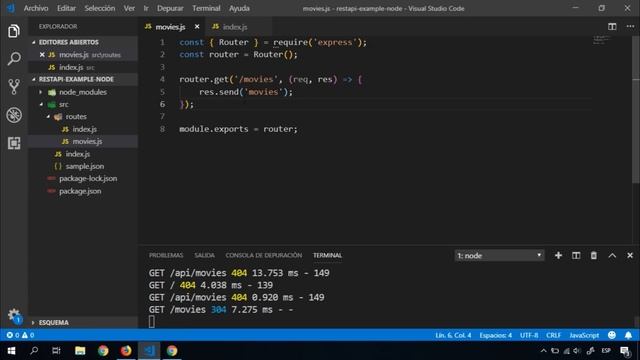The height and width of the screenshot is (360, 640).
Task: Switch to the Salida panel tab
Action: (204, 256)
